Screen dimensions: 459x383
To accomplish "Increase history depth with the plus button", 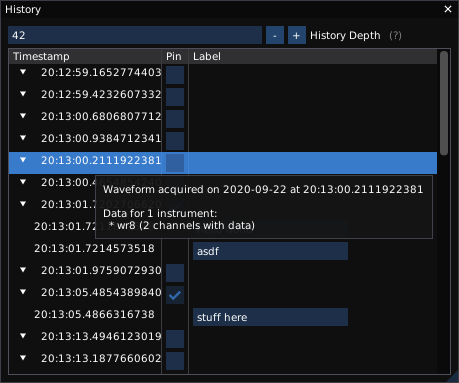I will [297, 35].
